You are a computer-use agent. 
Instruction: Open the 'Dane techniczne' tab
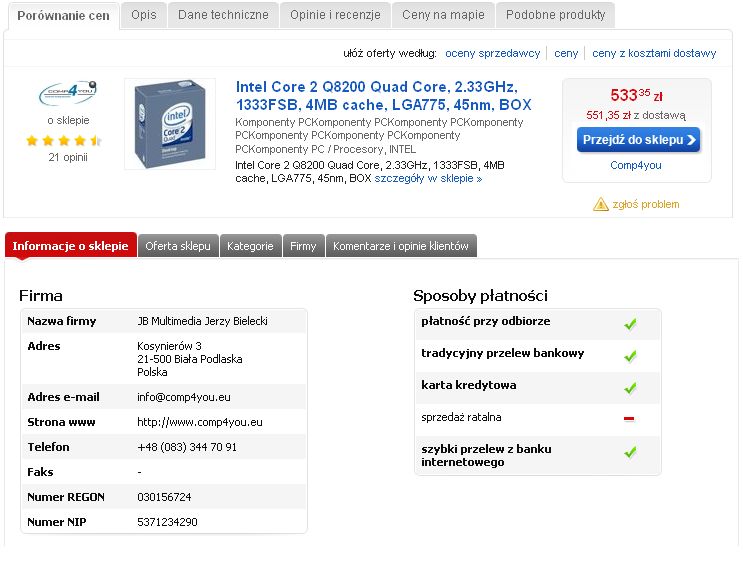click(x=223, y=15)
